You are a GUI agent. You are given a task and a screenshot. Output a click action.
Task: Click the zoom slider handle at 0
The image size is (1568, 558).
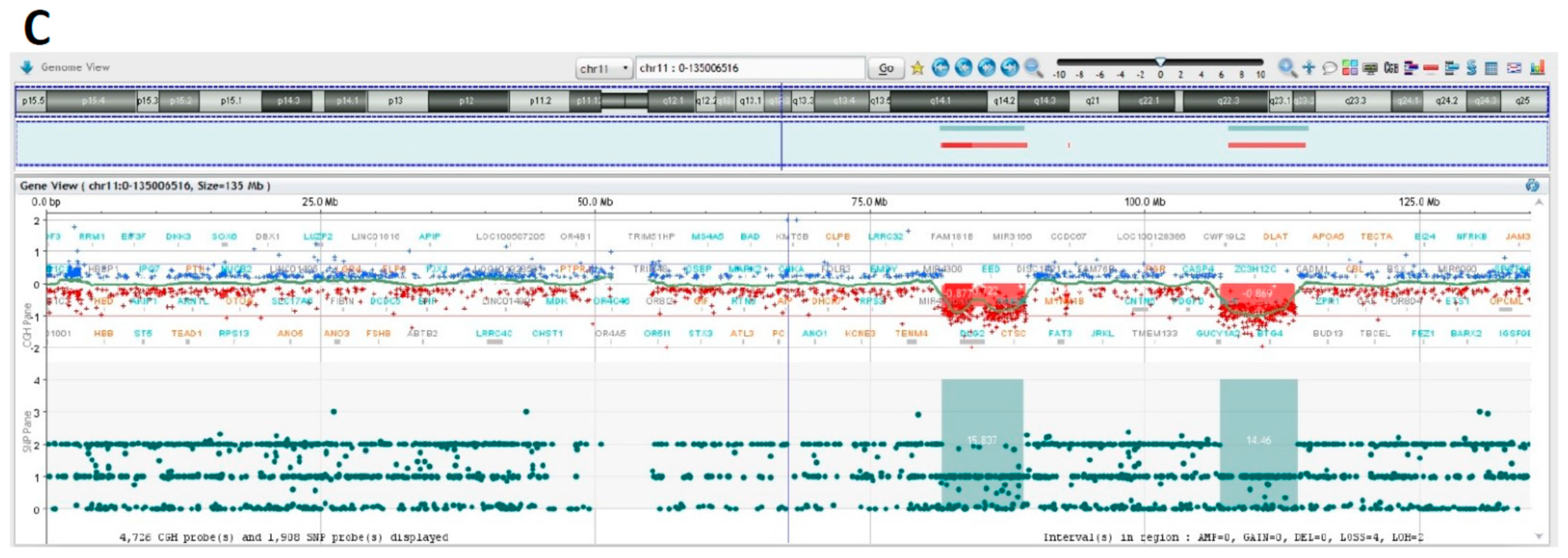tap(1160, 62)
